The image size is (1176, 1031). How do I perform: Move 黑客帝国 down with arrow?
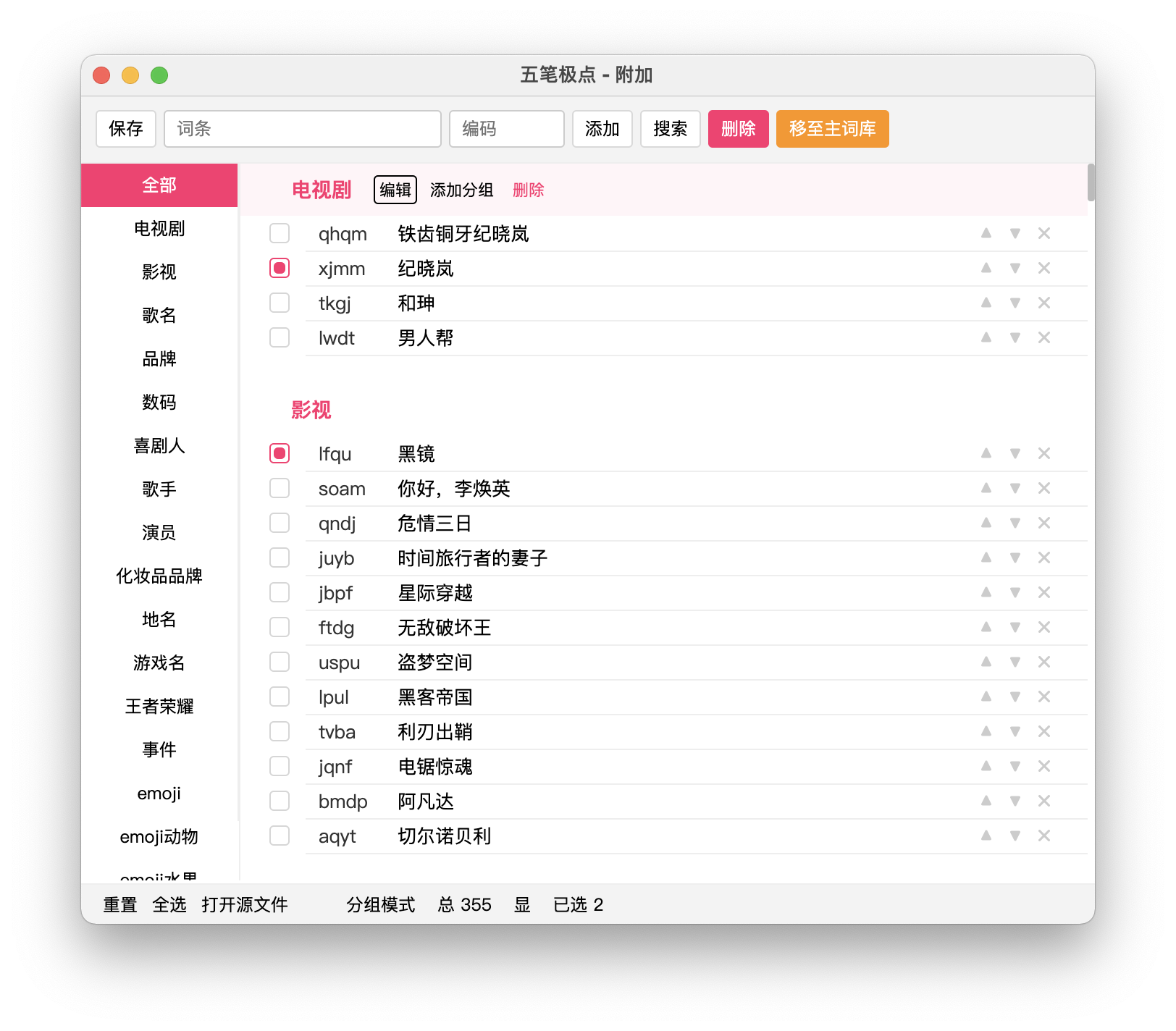pos(1015,697)
